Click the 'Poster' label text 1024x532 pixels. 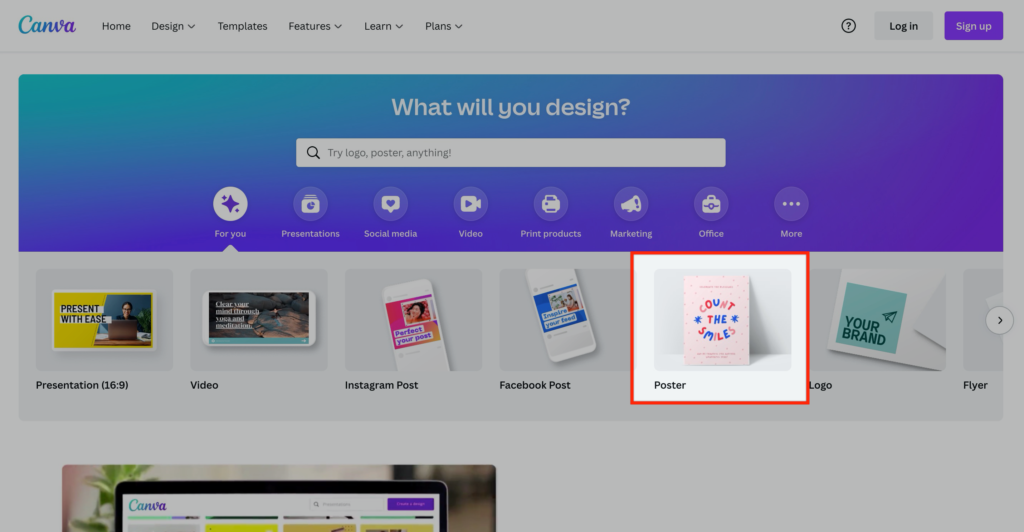670,385
